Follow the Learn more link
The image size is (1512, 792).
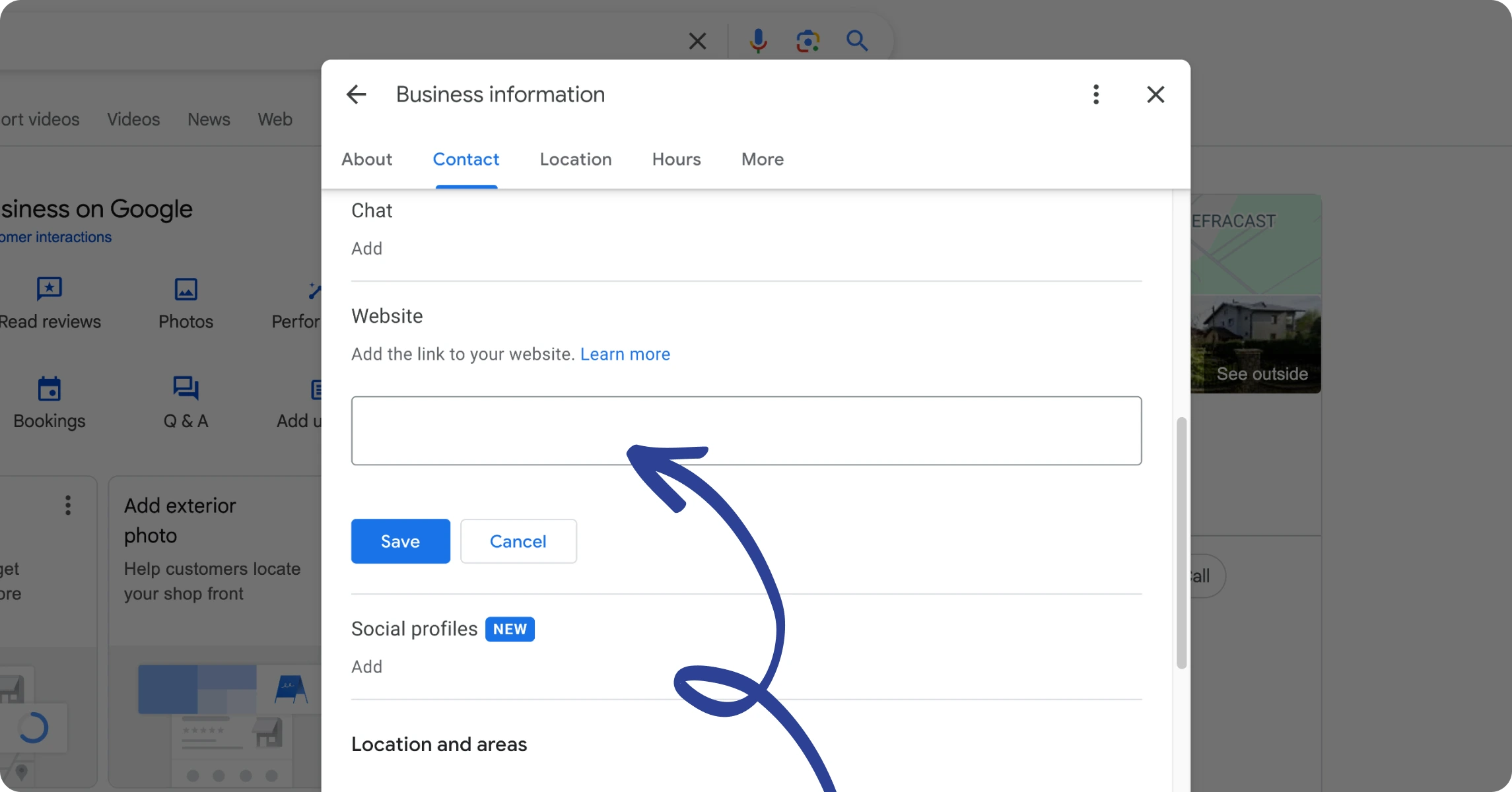pyautogui.click(x=625, y=354)
